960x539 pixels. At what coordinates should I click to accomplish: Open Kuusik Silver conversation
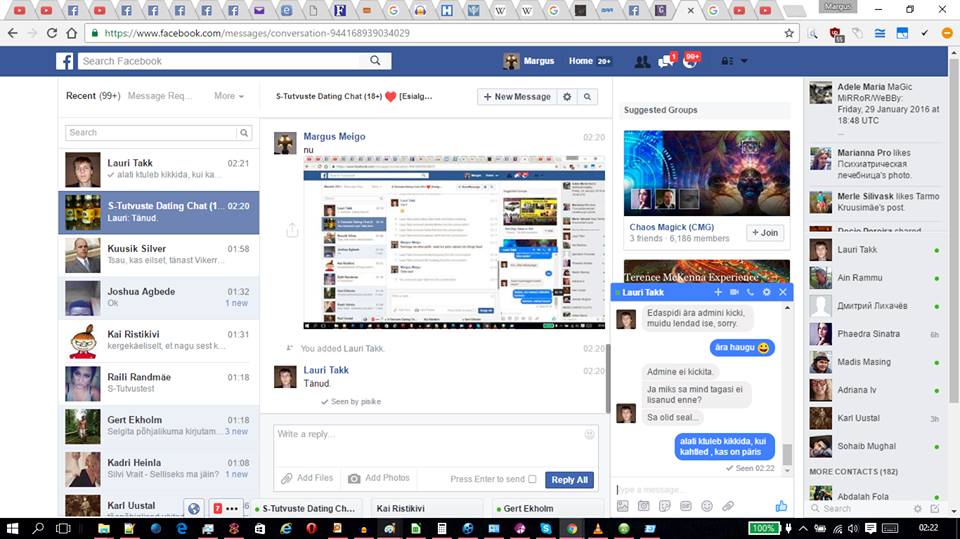(159, 255)
